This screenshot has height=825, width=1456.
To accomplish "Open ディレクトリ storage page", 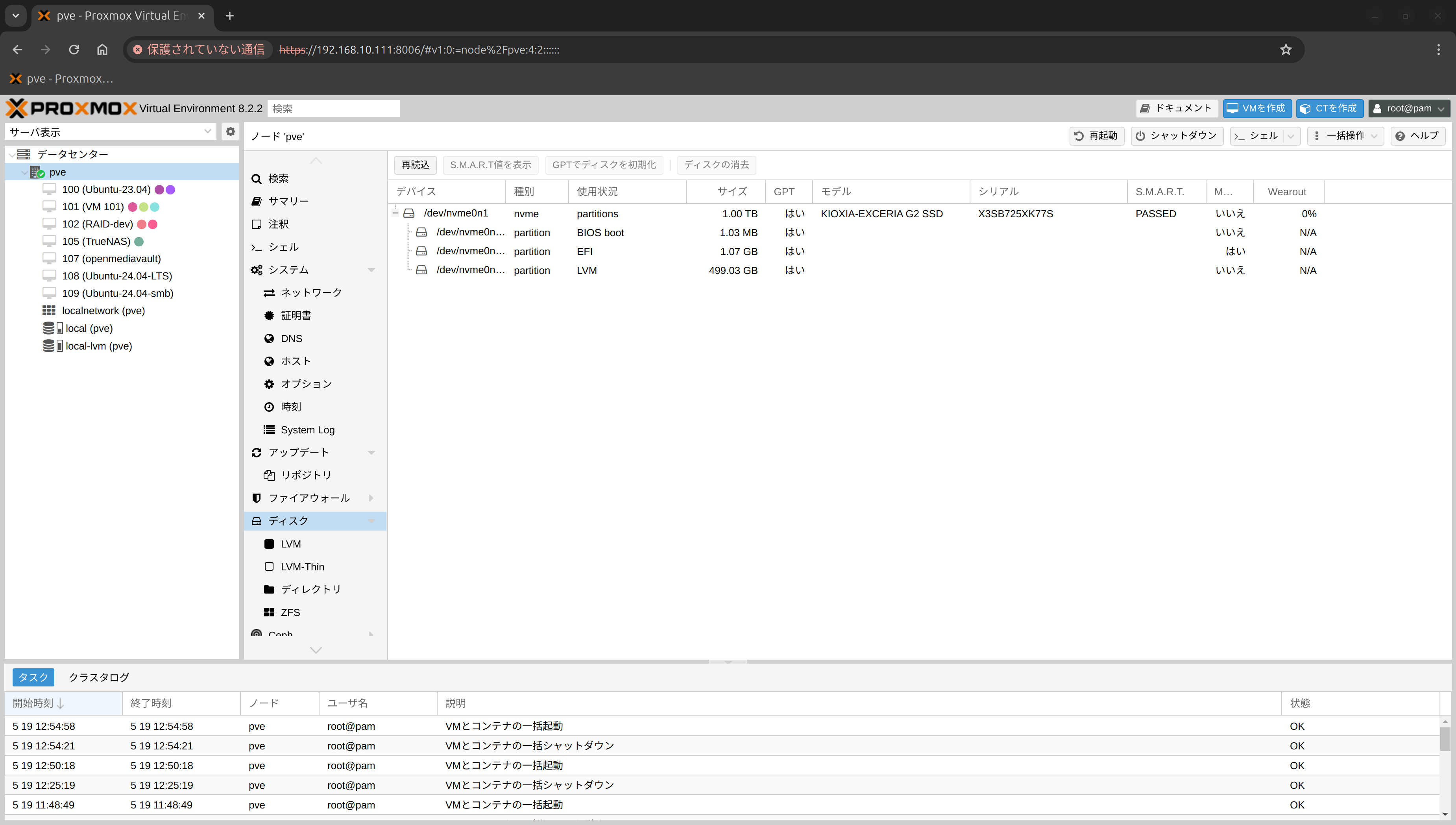I will [x=310, y=589].
